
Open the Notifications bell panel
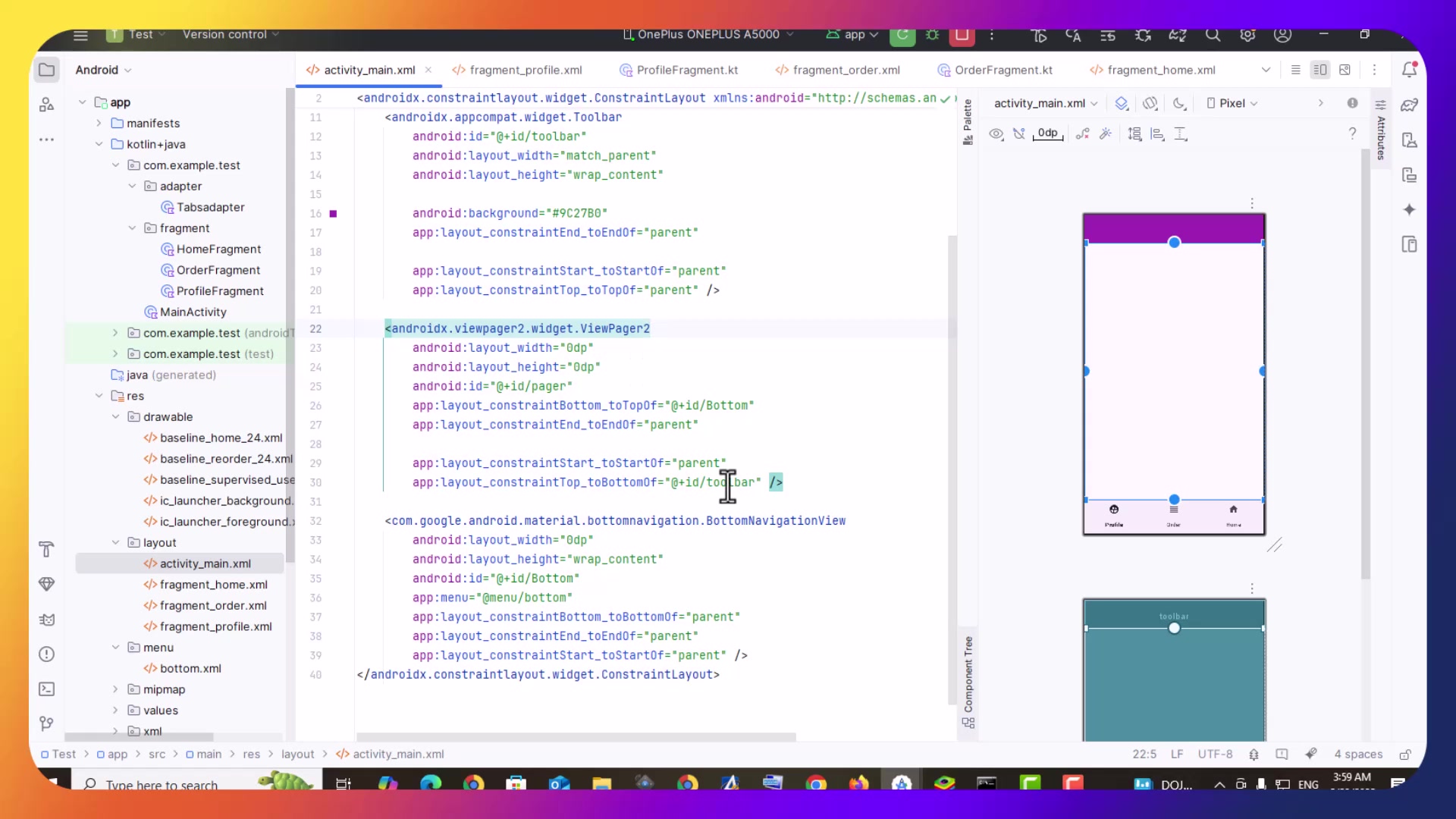pyautogui.click(x=1409, y=70)
